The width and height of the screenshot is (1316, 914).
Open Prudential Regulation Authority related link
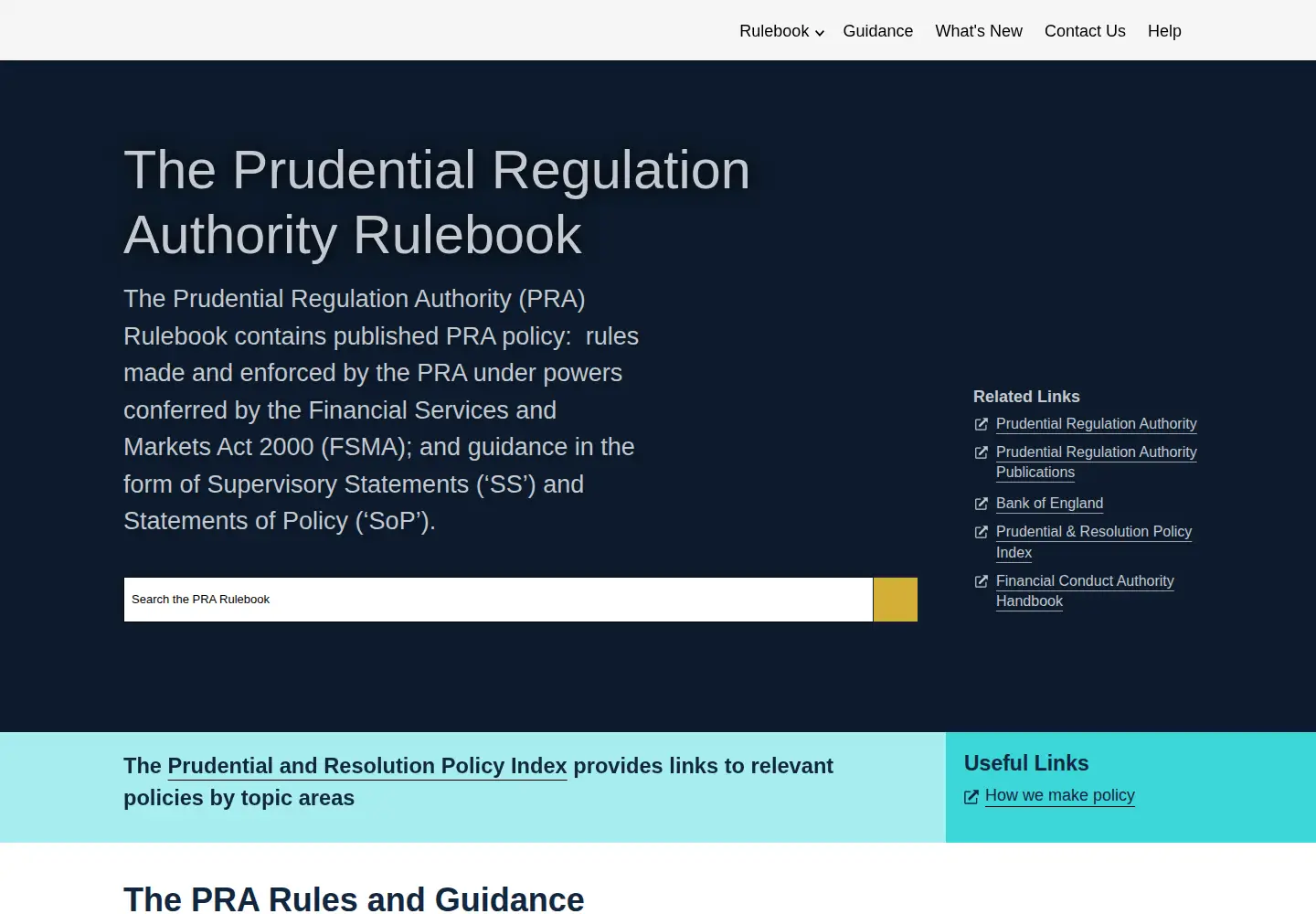1097,424
